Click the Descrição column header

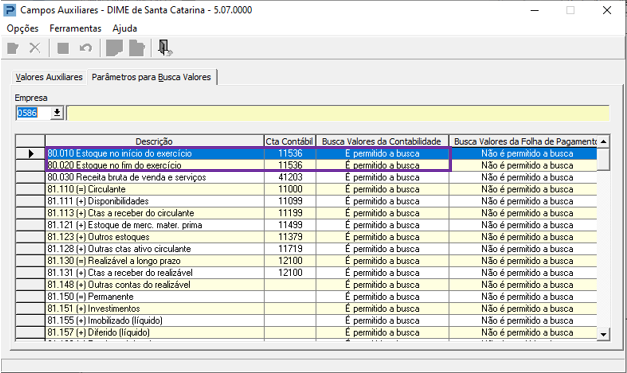(154, 141)
